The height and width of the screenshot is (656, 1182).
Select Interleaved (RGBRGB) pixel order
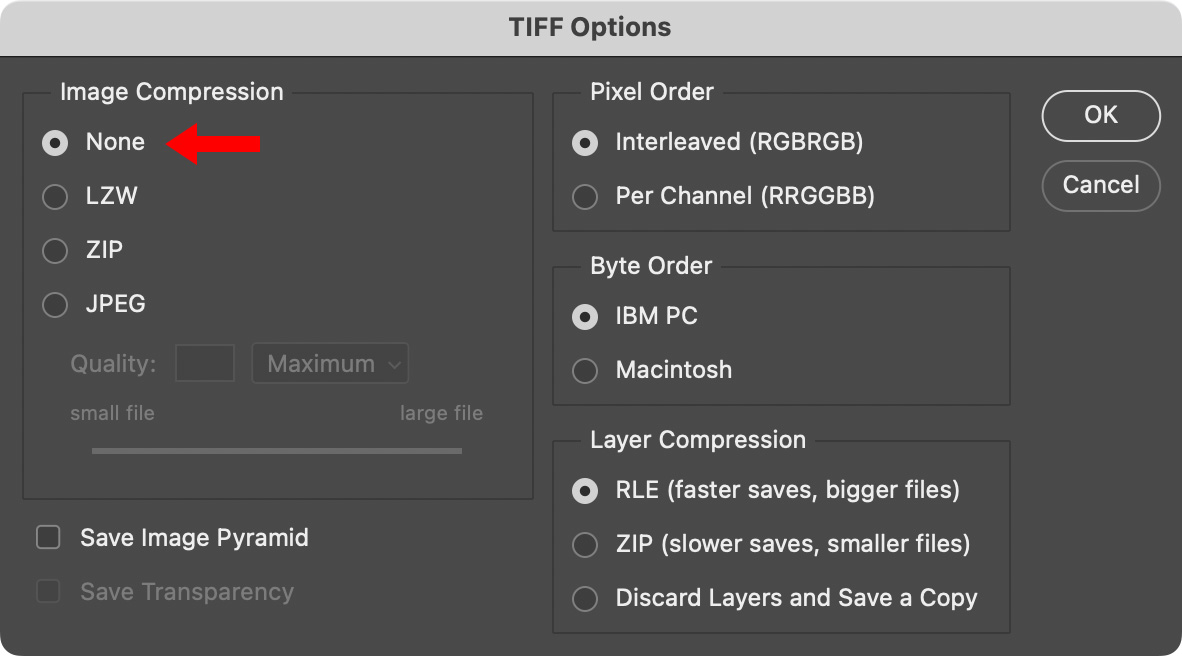pyautogui.click(x=585, y=143)
